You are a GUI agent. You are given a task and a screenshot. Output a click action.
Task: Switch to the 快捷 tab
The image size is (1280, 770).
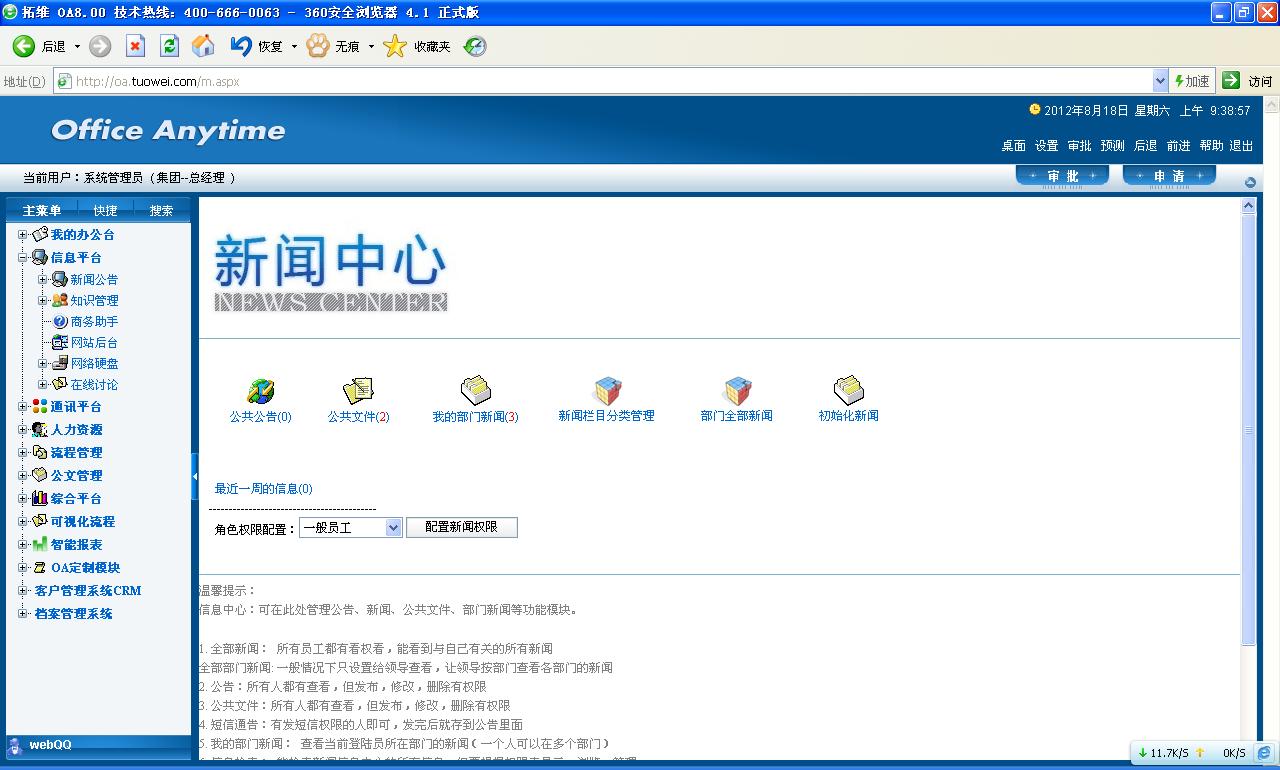coord(105,210)
